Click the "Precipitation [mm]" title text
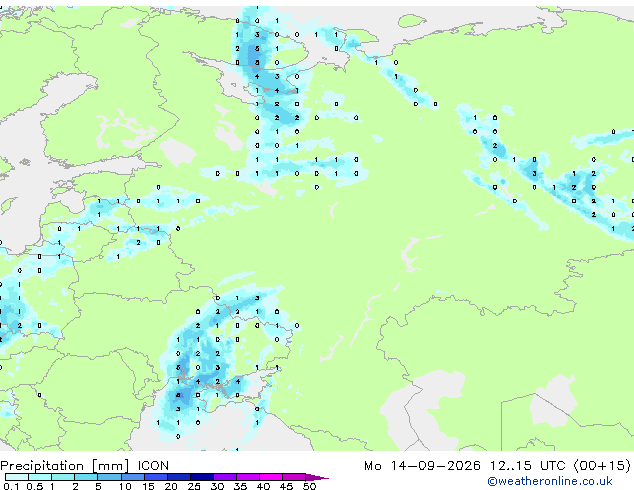The image size is (634, 490). click(x=65, y=466)
